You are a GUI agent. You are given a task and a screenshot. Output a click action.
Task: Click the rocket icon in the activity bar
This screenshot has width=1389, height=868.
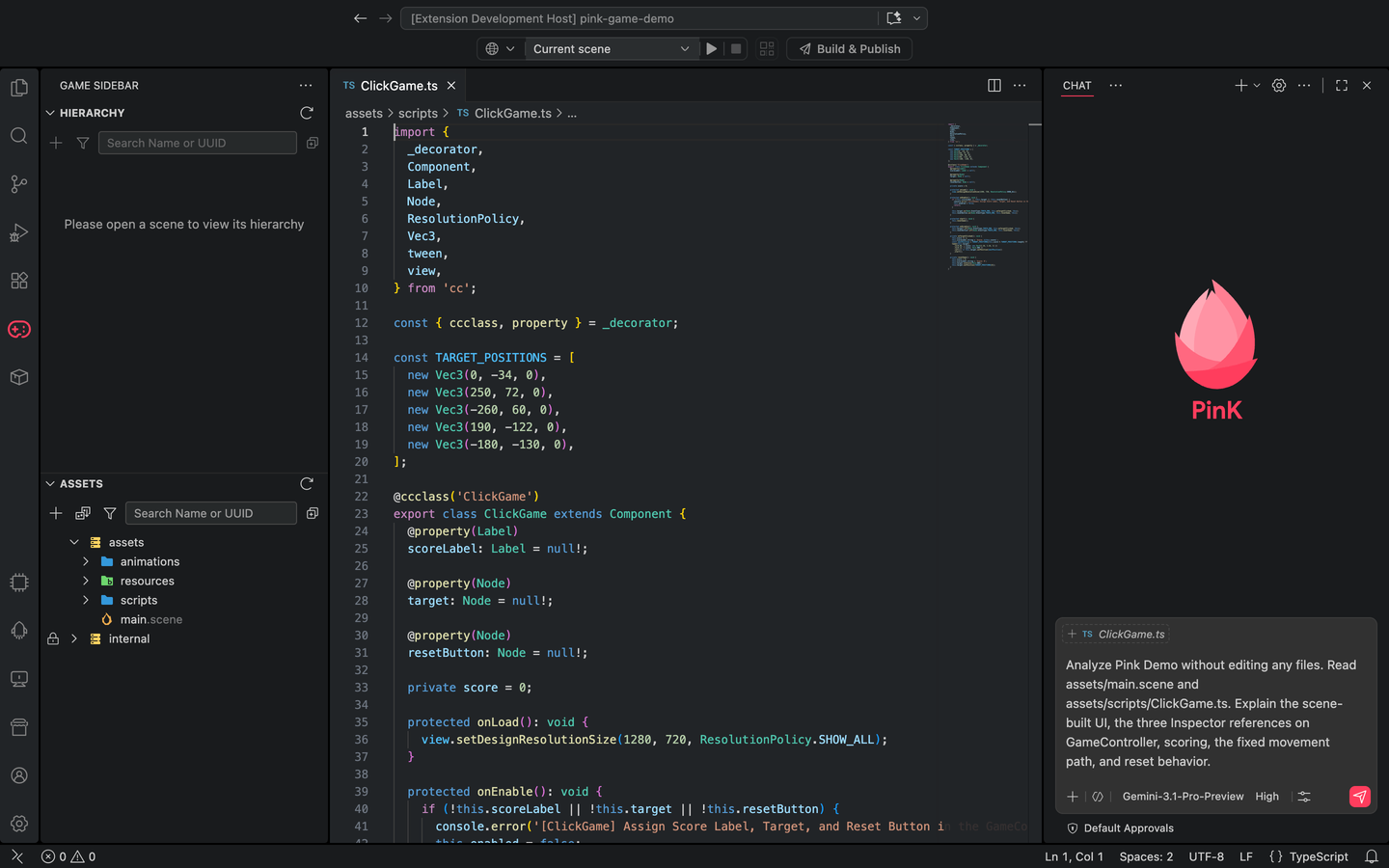click(x=19, y=631)
